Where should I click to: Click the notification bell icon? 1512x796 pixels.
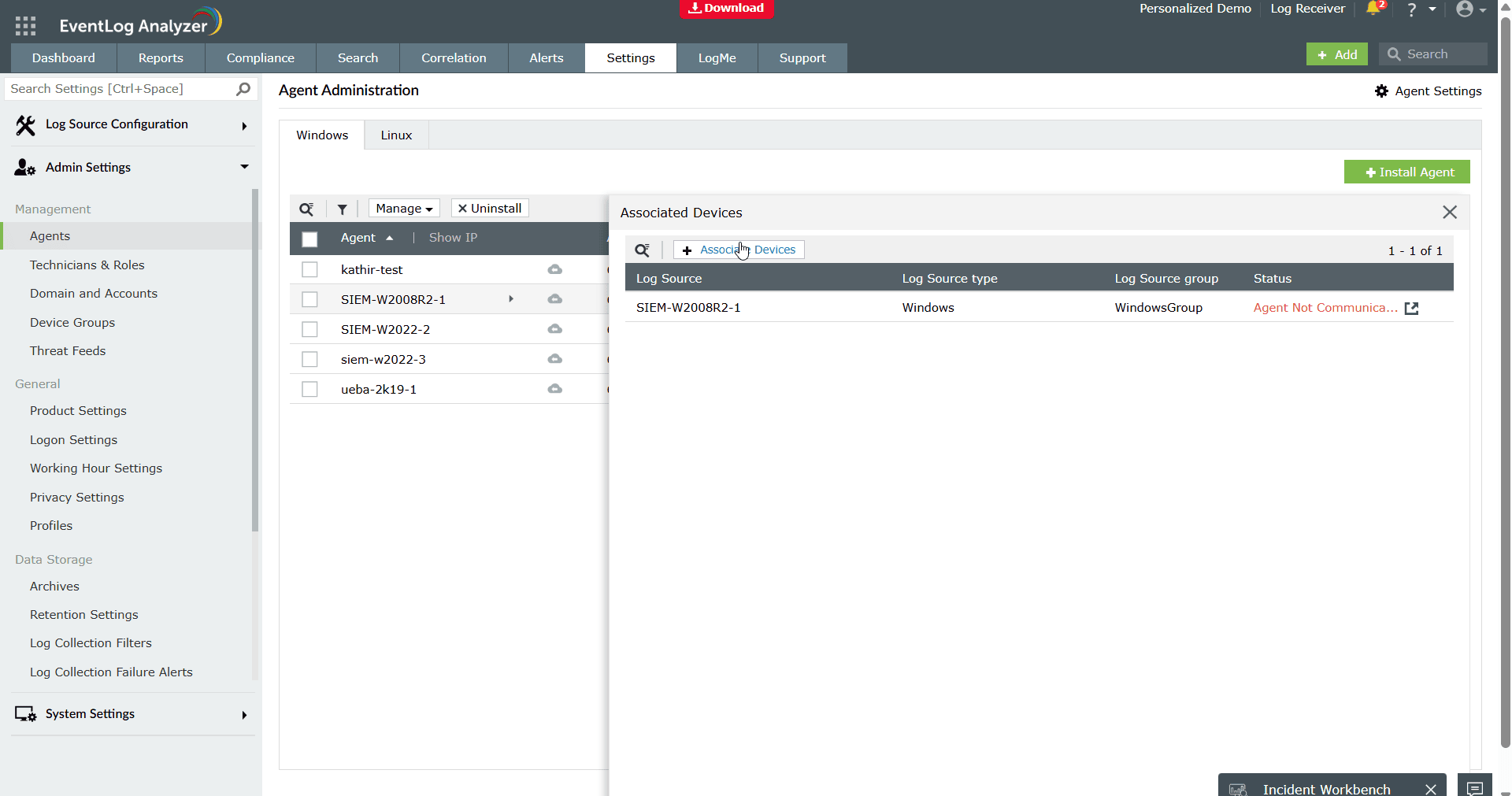point(1373,9)
